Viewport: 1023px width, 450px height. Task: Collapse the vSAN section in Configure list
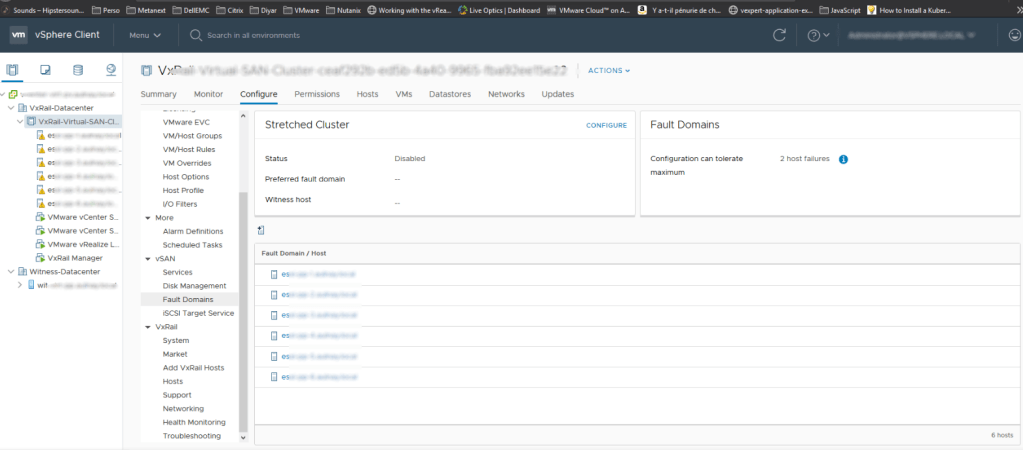(148, 258)
